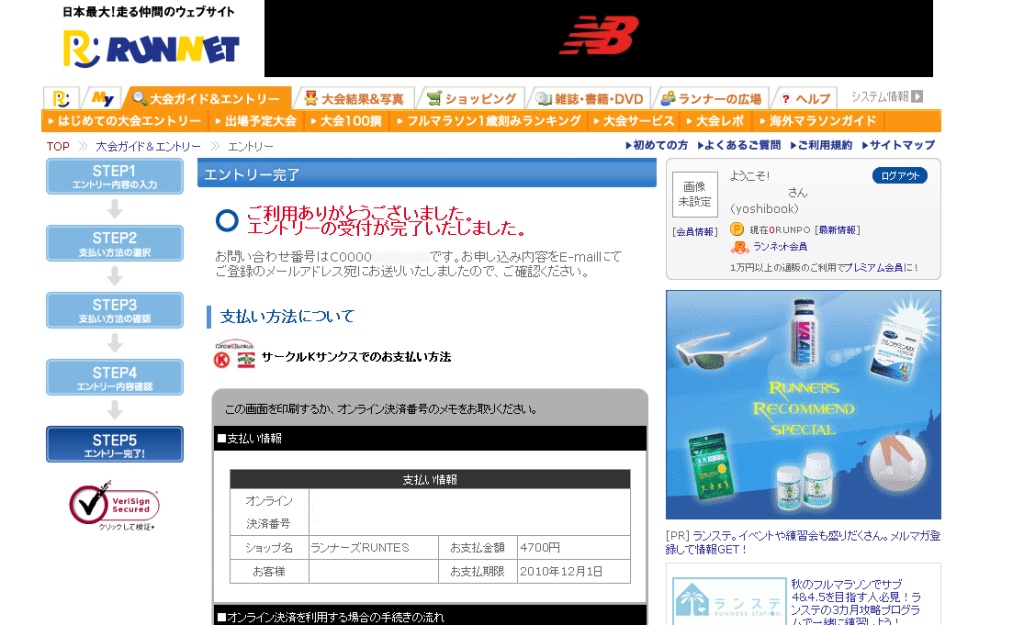Click STEP4 エントリー内容確認 step
The height and width of the screenshot is (625, 1024).
(x=114, y=377)
